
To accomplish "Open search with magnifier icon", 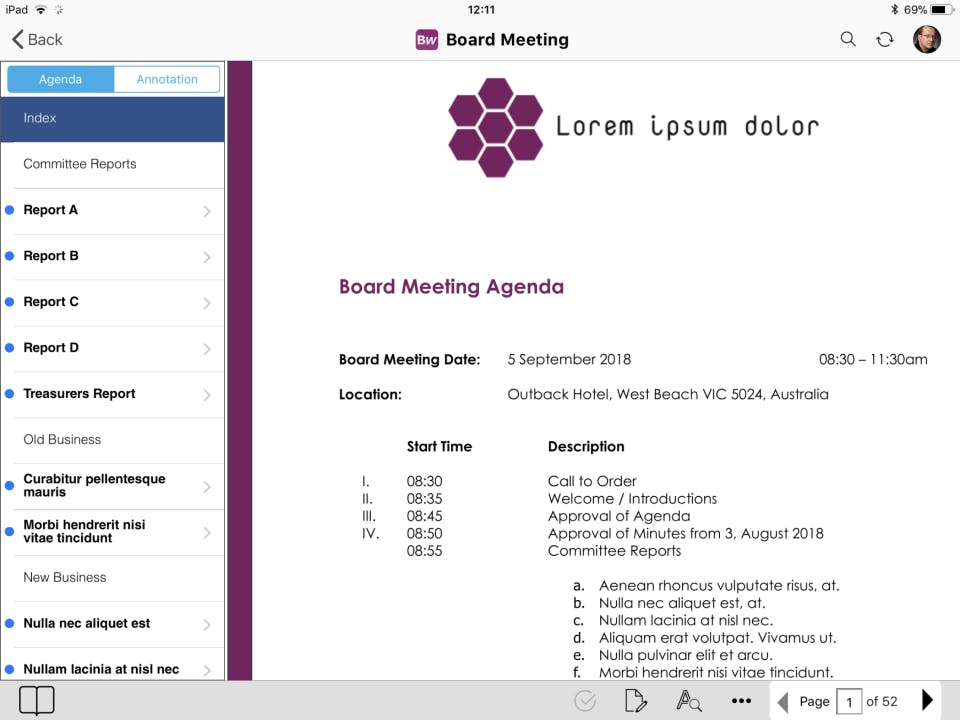I will (847, 40).
